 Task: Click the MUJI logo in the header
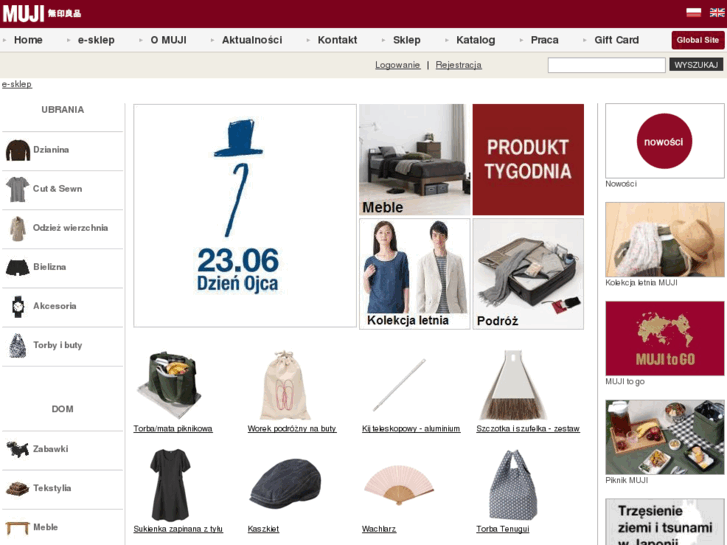(x=42, y=13)
